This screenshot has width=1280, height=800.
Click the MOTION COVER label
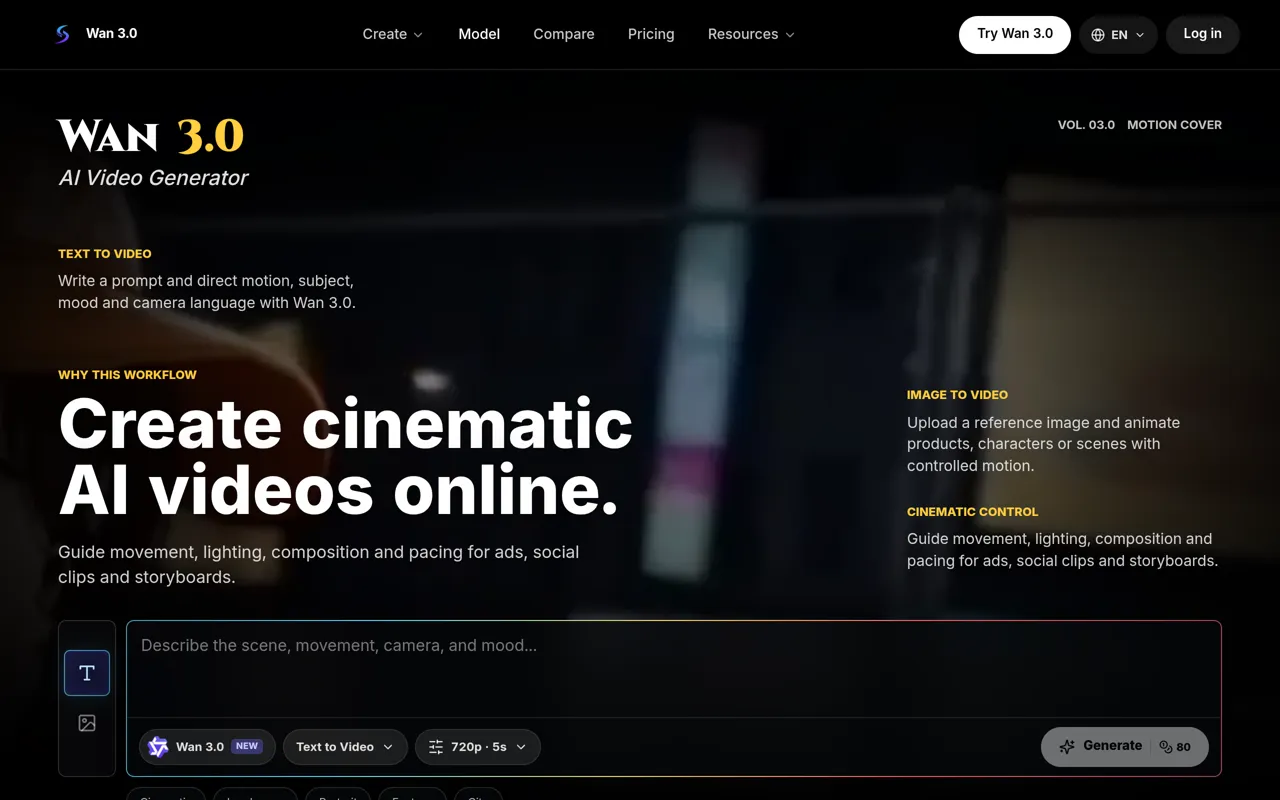click(1175, 125)
